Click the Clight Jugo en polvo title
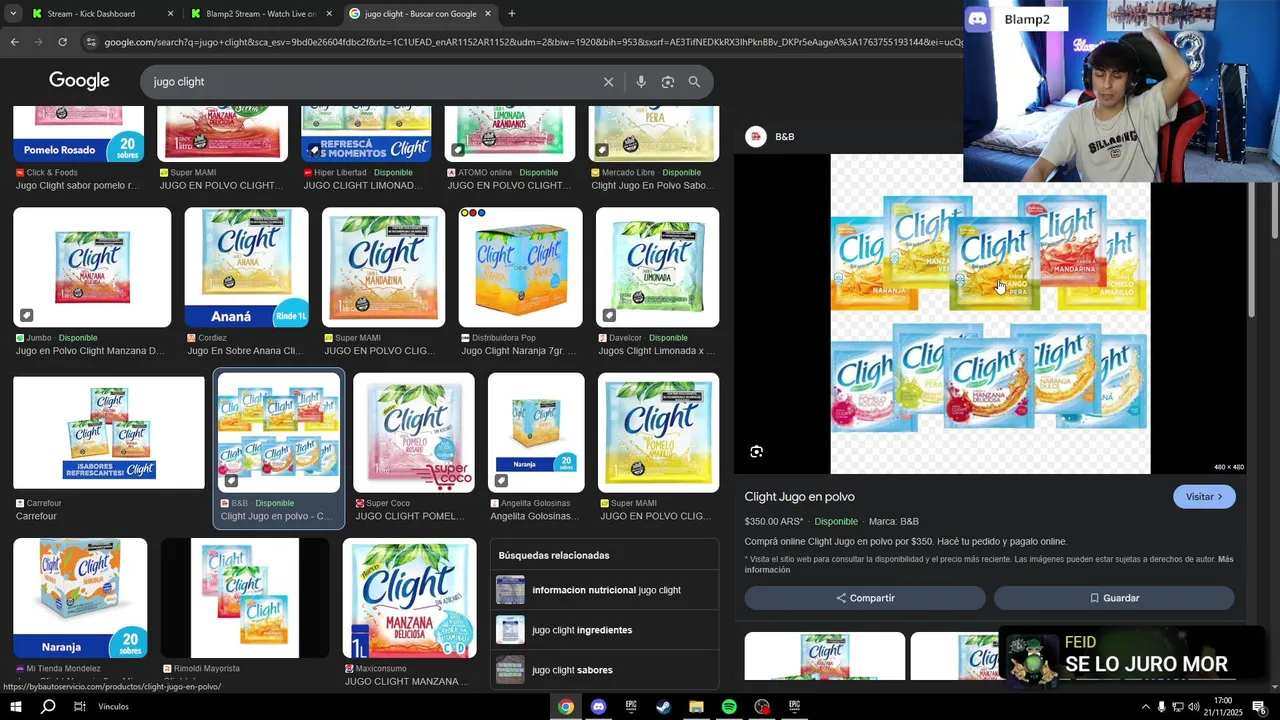The width and height of the screenshot is (1280, 720). [799, 497]
